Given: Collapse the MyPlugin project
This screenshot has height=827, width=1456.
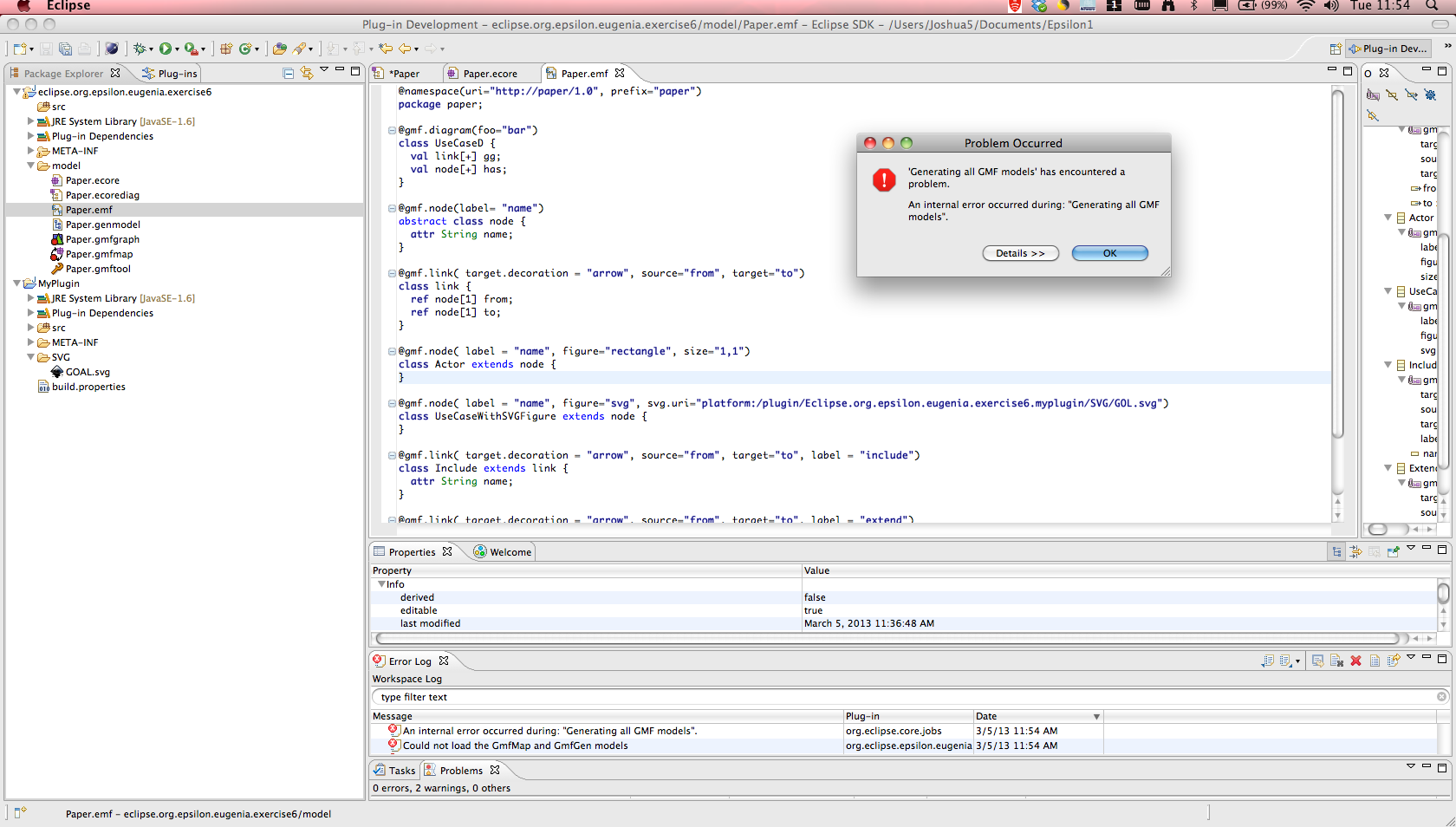Looking at the screenshot, I should click(x=16, y=283).
